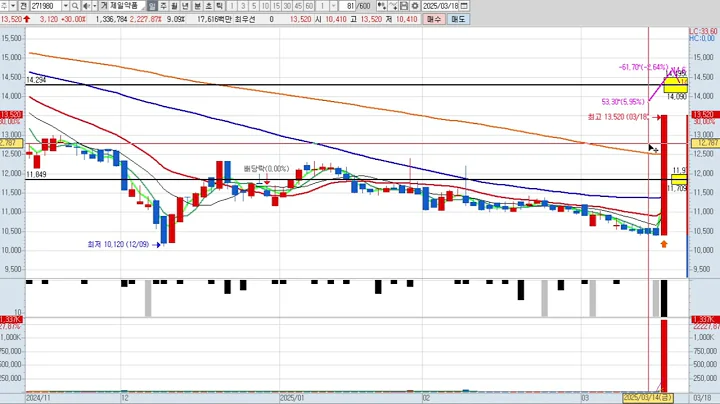
Task: Click the custom interval combo box
Action: pyautogui.click(x=327, y=6)
